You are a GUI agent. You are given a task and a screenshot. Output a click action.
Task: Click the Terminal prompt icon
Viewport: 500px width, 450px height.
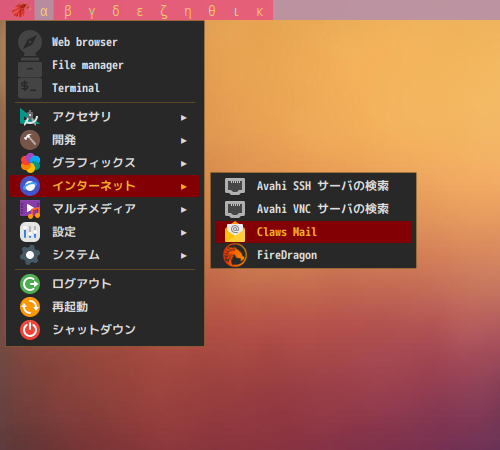(30, 88)
